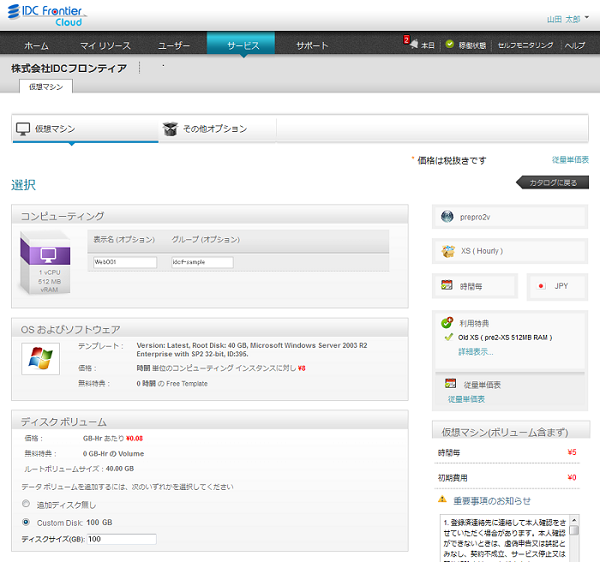Viewport: 600px width, 562px height.
Task: Click the ディスクサイズ(GB) input field
Action: [x=121, y=539]
